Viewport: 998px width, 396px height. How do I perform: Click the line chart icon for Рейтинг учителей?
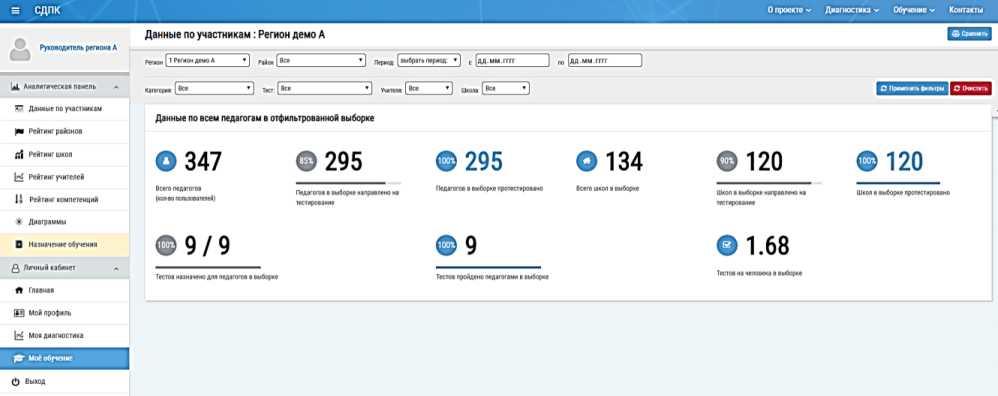(18, 177)
